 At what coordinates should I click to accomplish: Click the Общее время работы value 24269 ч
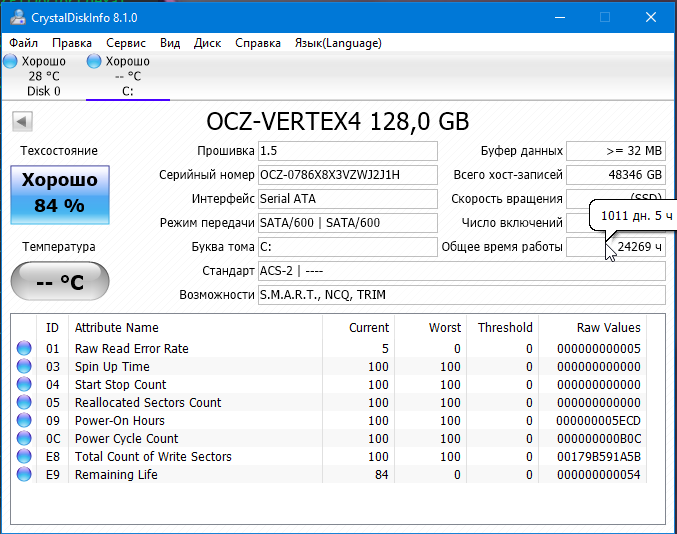pyautogui.click(x=616, y=247)
